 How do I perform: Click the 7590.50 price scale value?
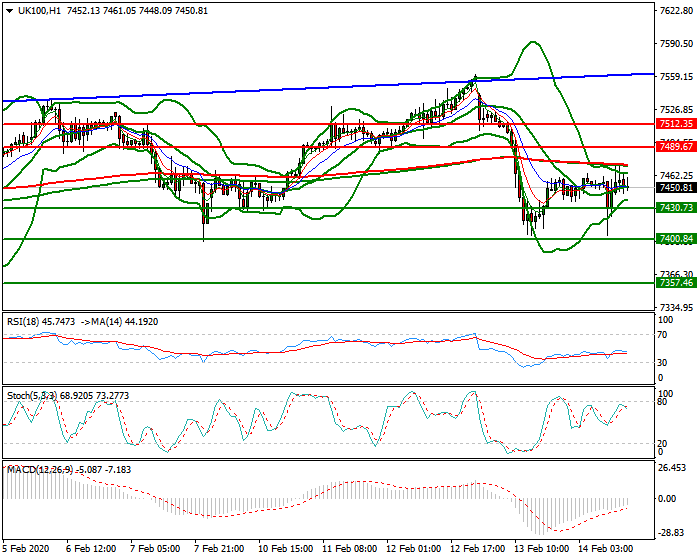coord(676,44)
